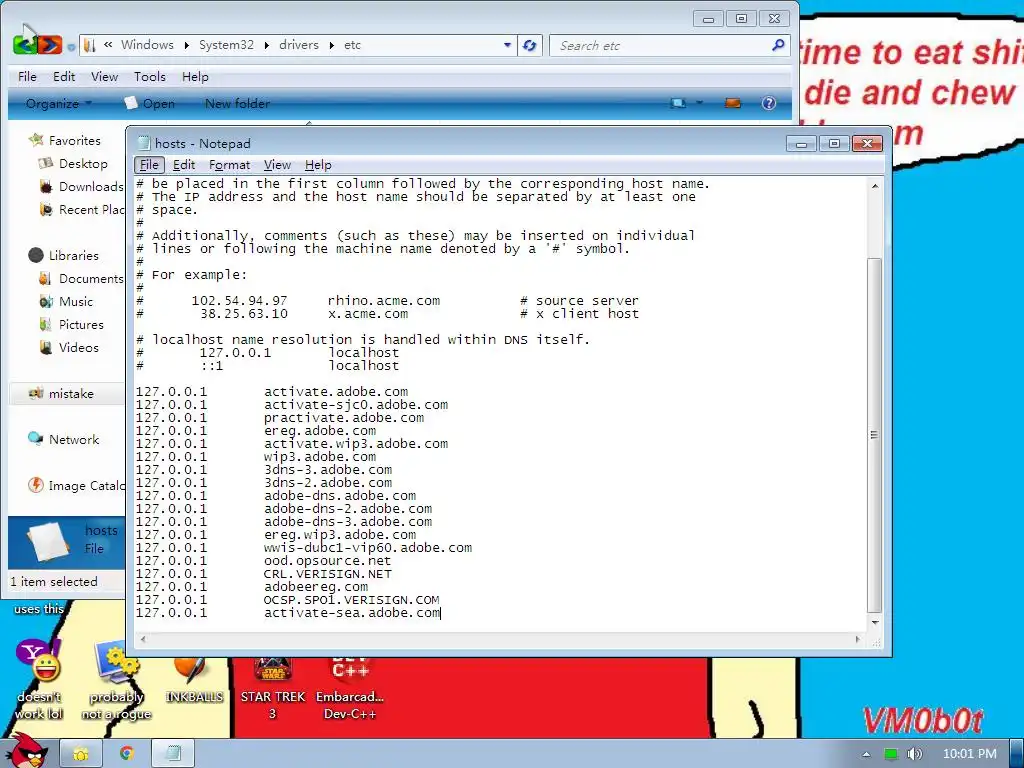1024x768 pixels.
Task: Open the Help menu in Explorer window
Action: click(x=195, y=76)
